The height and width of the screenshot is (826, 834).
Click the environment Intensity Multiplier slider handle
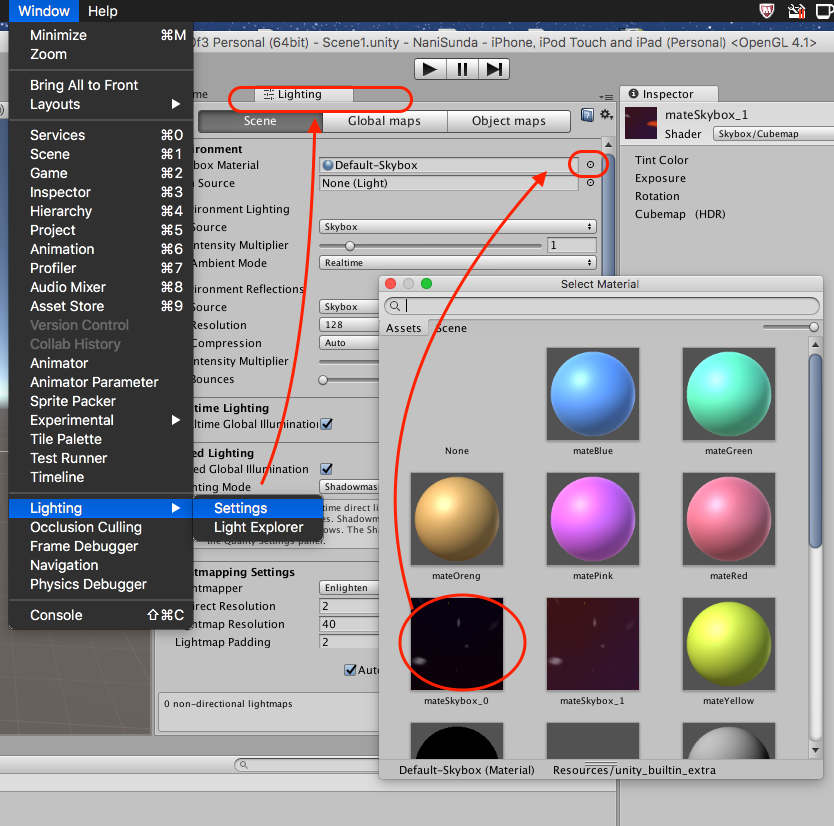(x=349, y=246)
